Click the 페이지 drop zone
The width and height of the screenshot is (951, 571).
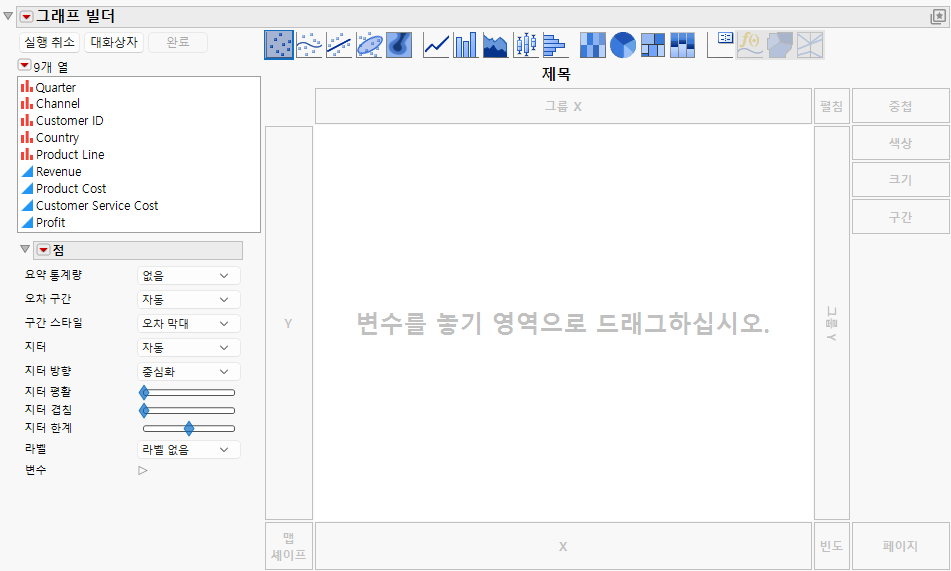901,546
